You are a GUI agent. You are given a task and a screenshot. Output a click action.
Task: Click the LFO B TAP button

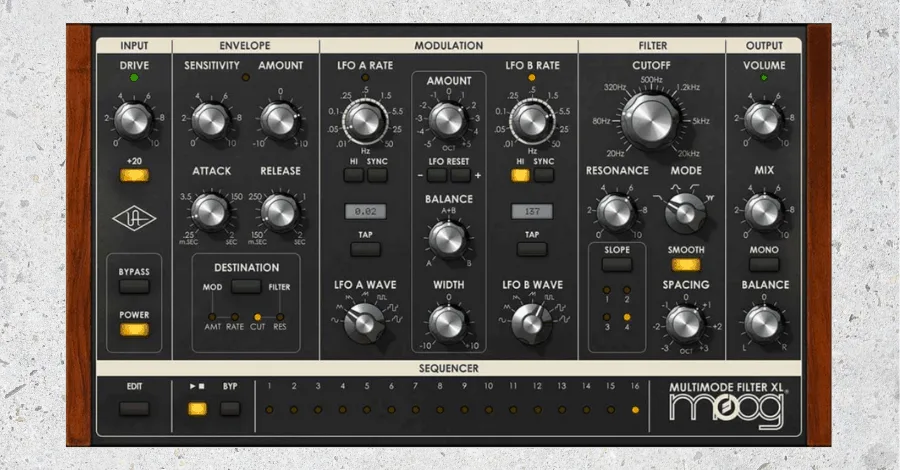coord(532,249)
